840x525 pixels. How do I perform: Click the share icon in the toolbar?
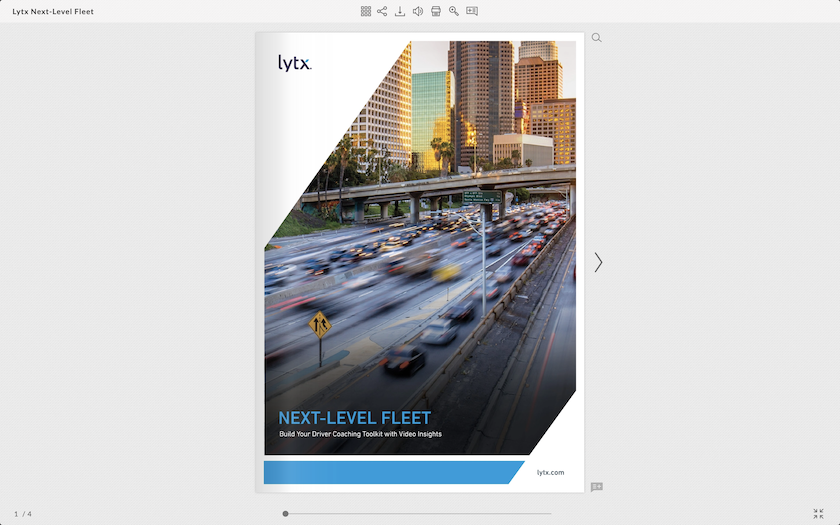pyautogui.click(x=382, y=11)
